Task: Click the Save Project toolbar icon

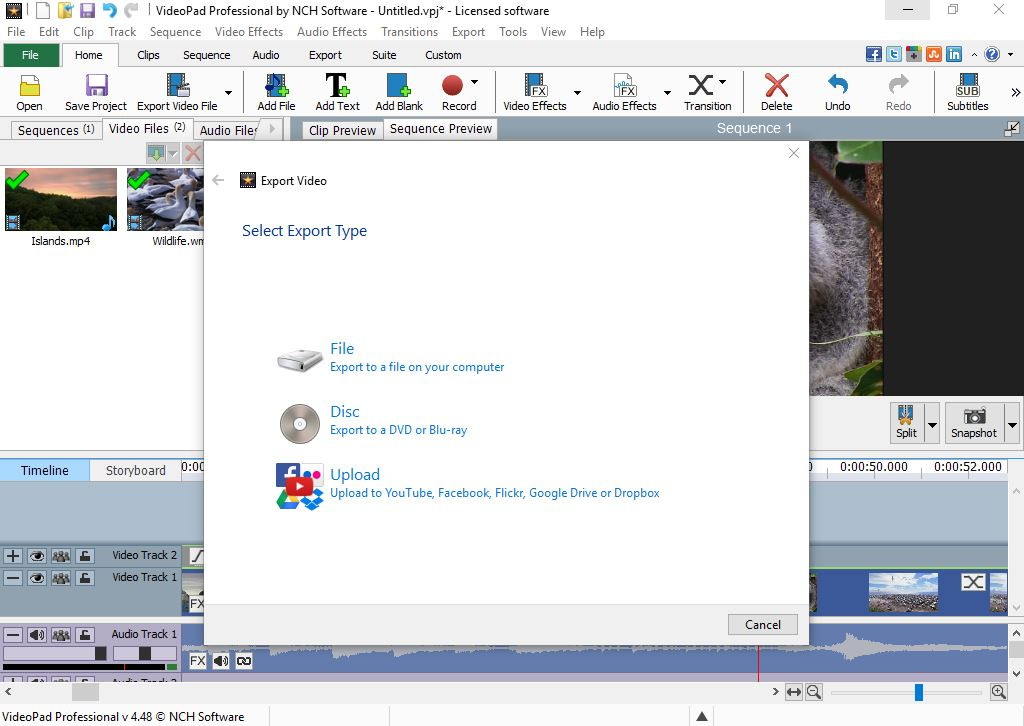Action: pos(96,86)
